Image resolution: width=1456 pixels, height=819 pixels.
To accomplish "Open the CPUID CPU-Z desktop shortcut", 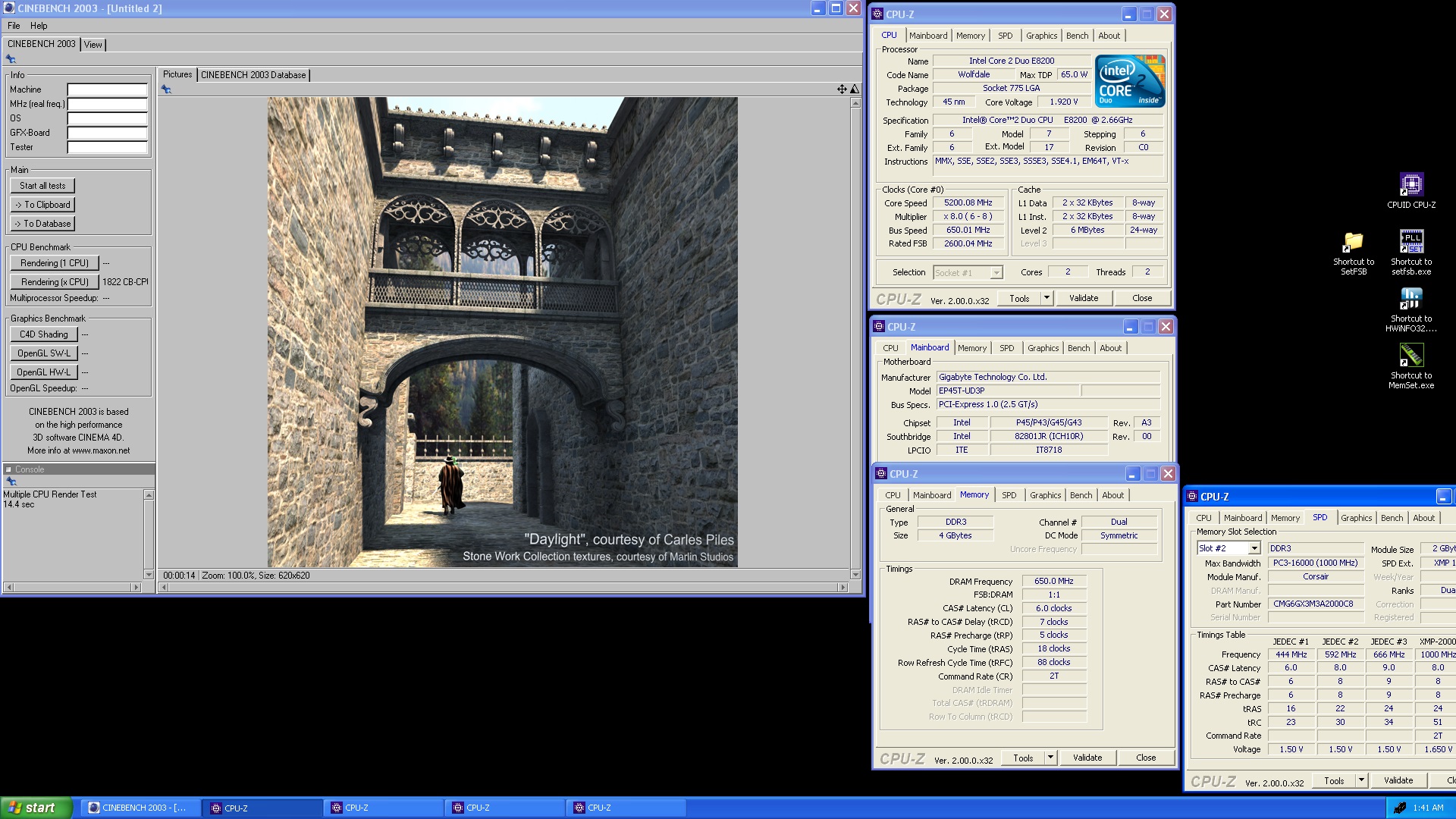I will pyautogui.click(x=1411, y=190).
